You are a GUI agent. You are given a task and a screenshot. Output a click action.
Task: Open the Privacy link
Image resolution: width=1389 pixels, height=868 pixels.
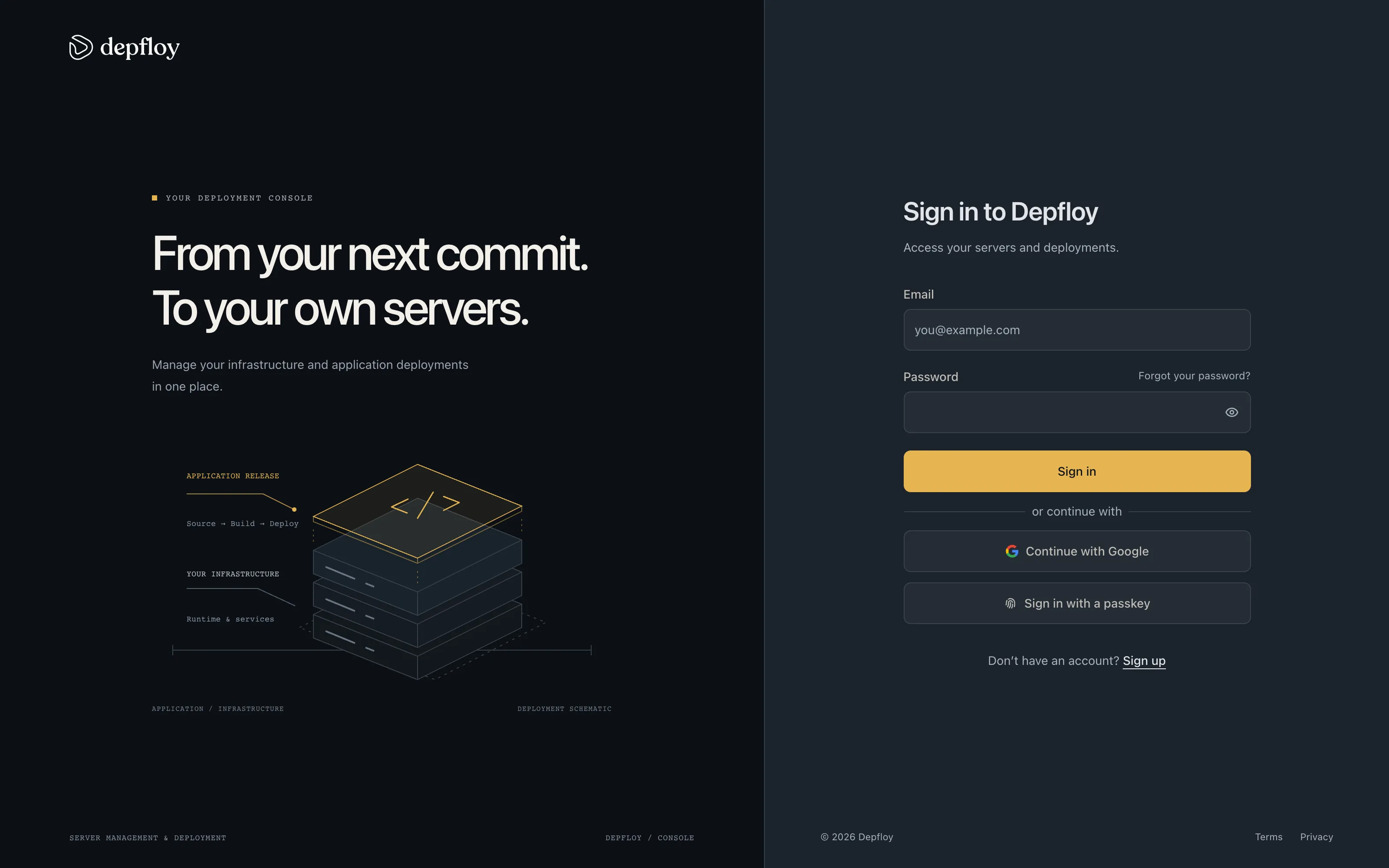pyautogui.click(x=1316, y=837)
